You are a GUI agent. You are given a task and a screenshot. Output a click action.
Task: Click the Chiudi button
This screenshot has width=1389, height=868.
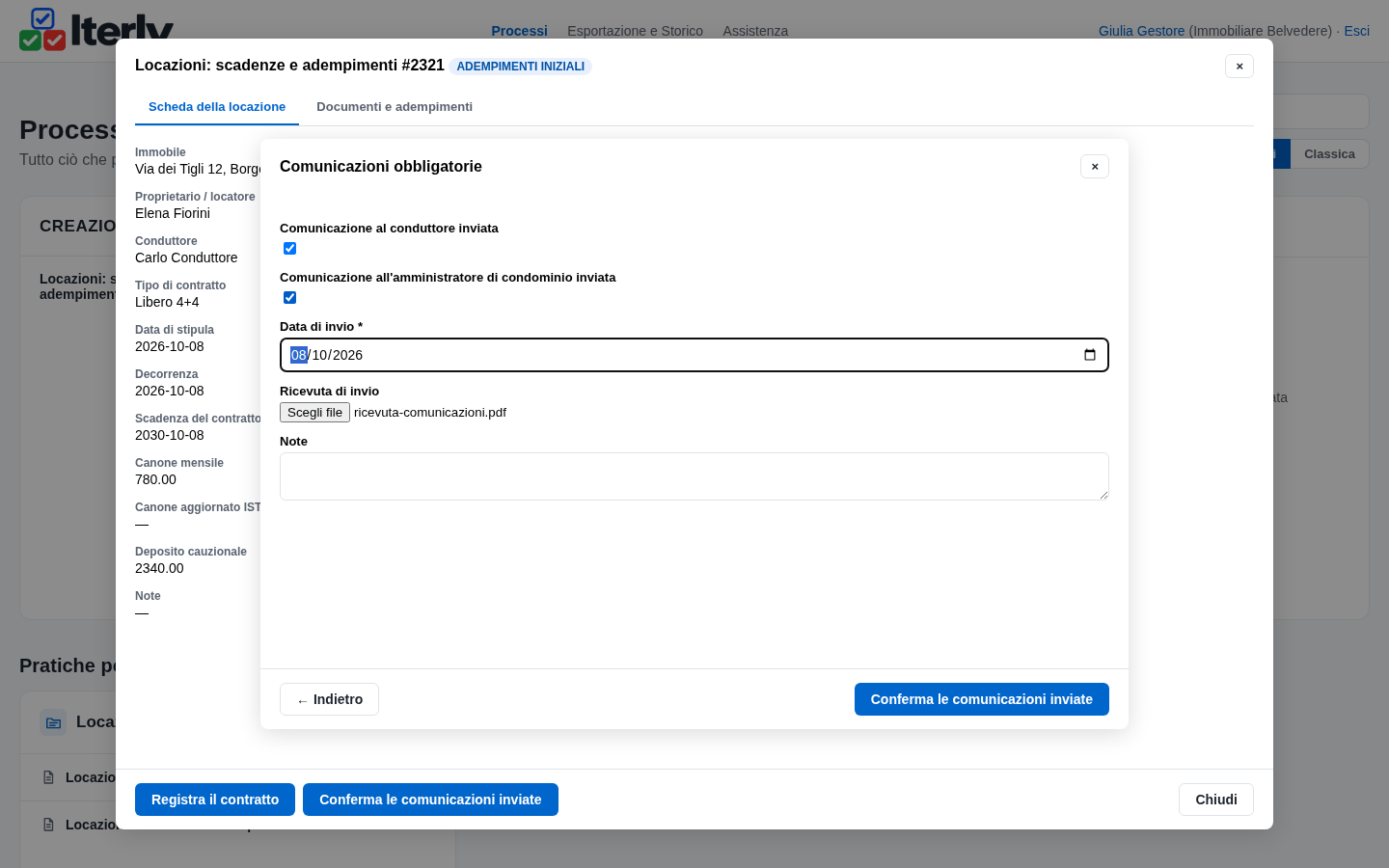pyautogui.click(x=1216, y=800)
